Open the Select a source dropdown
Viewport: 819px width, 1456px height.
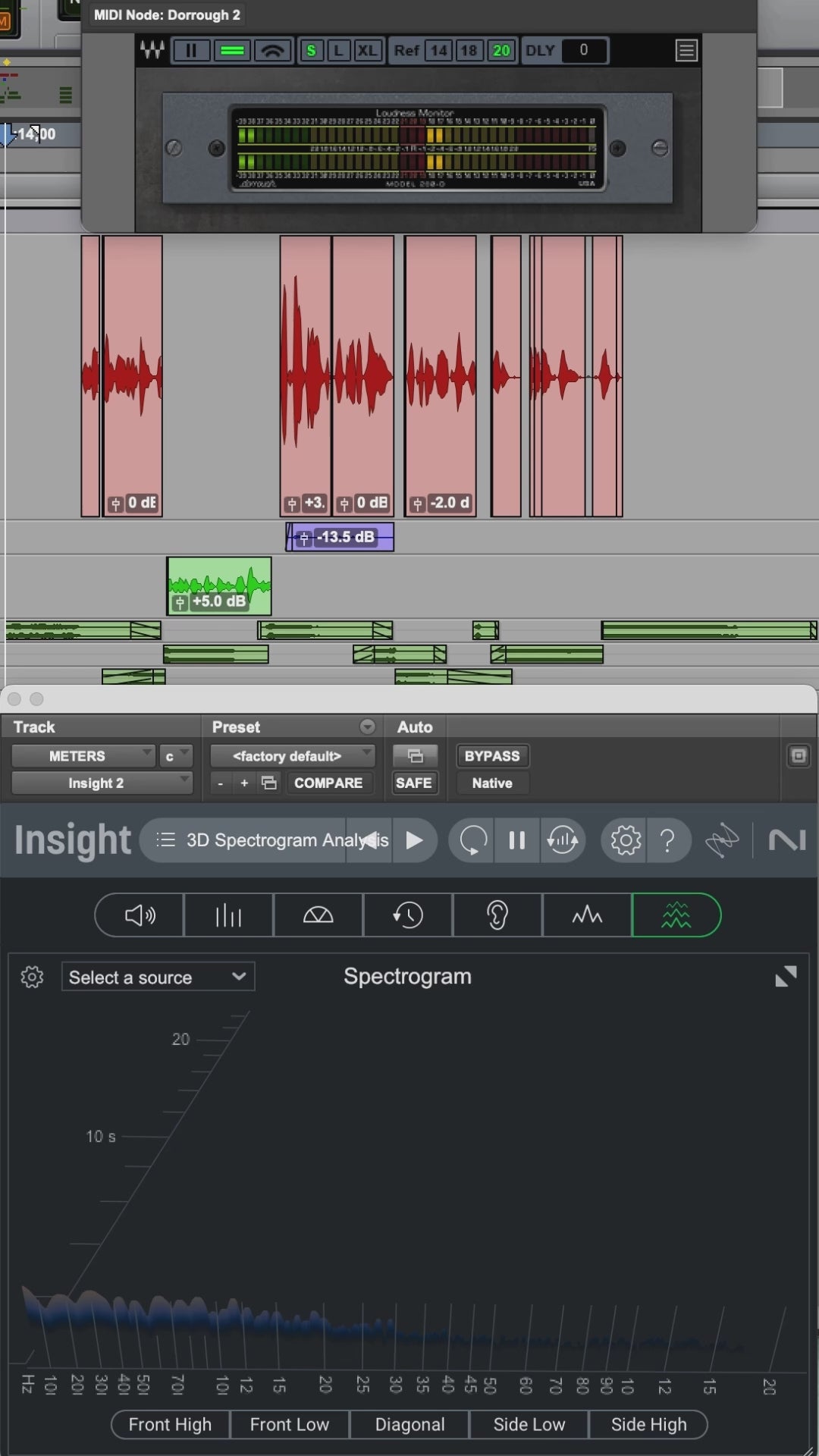158,977
